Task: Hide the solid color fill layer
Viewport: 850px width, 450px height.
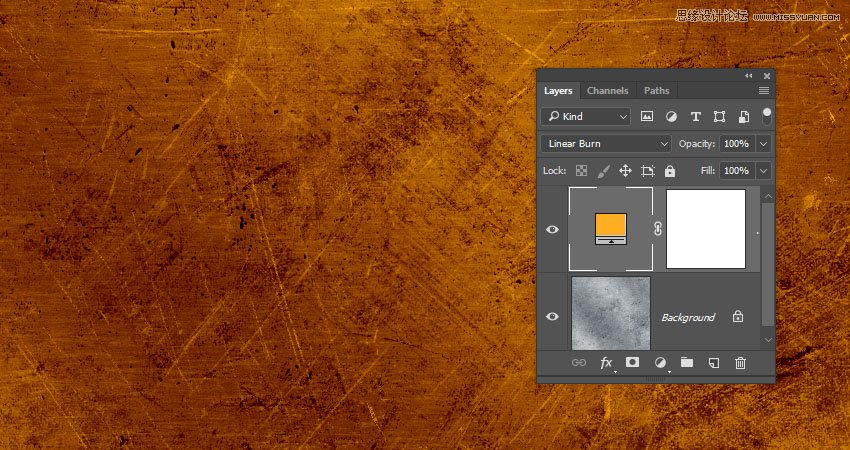Action: 552,229
